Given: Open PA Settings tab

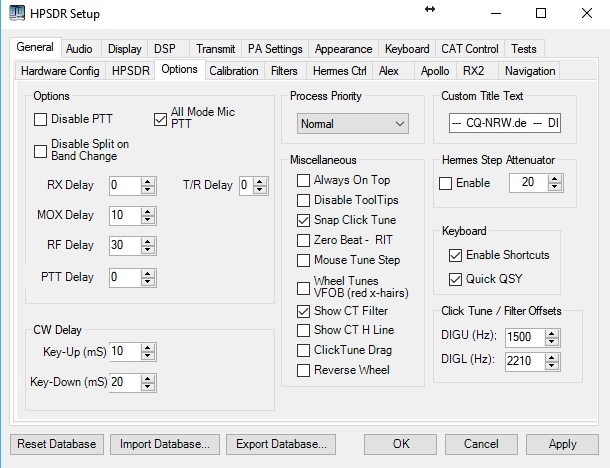Looking at the screenshot, I should click(275, 49).
